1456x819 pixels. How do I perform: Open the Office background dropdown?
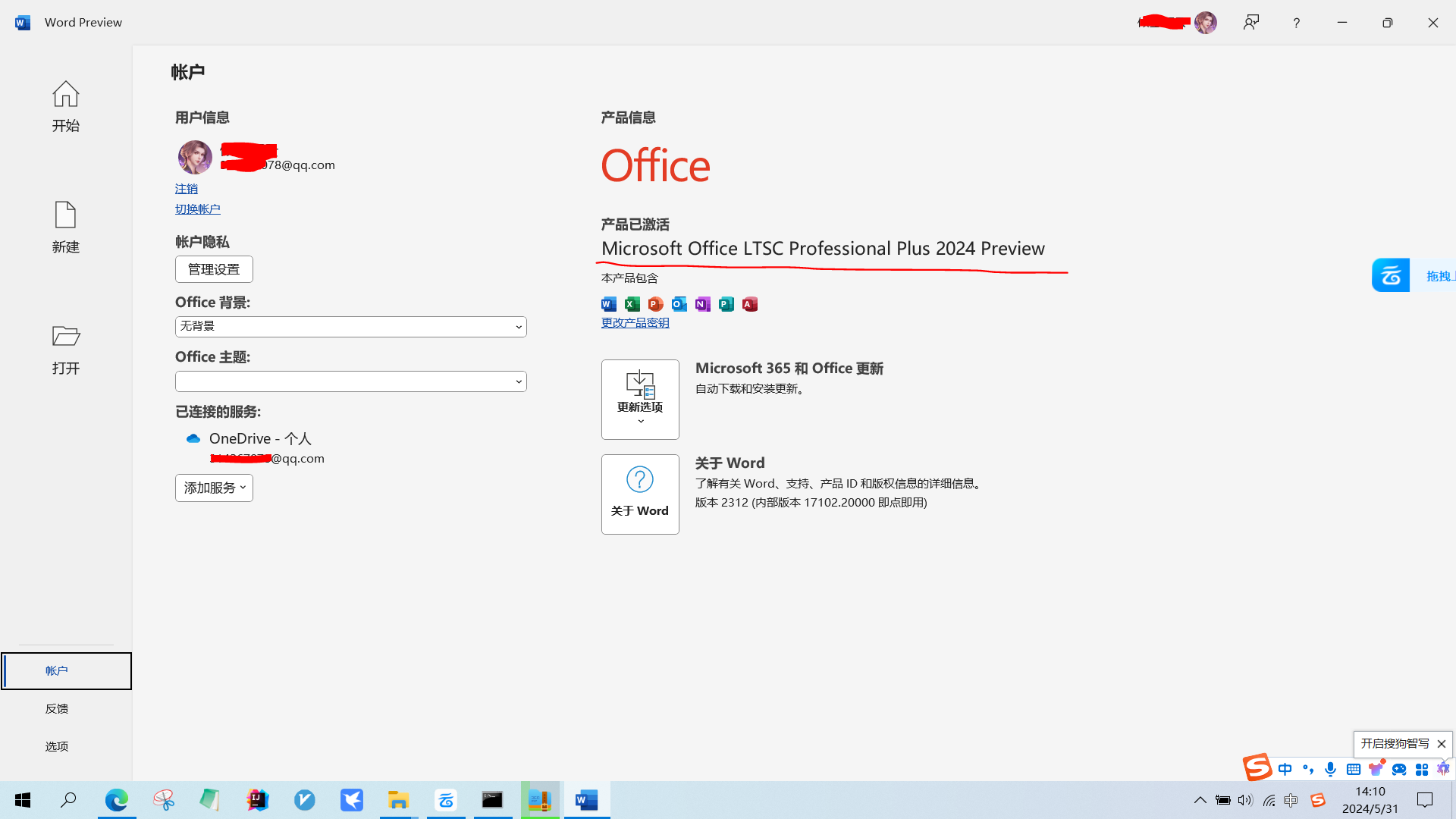350,327
